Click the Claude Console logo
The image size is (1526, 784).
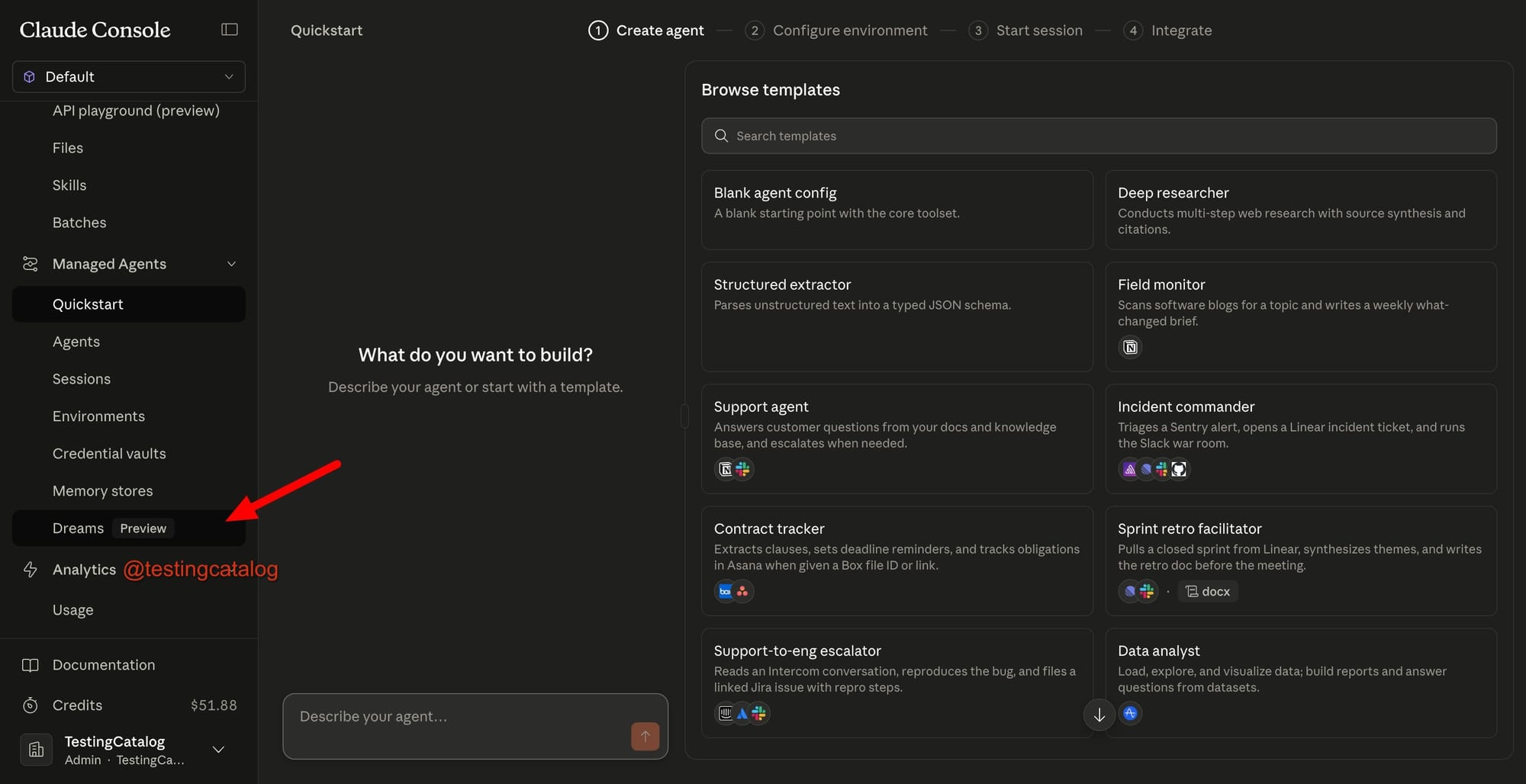[x=95, y=30]
